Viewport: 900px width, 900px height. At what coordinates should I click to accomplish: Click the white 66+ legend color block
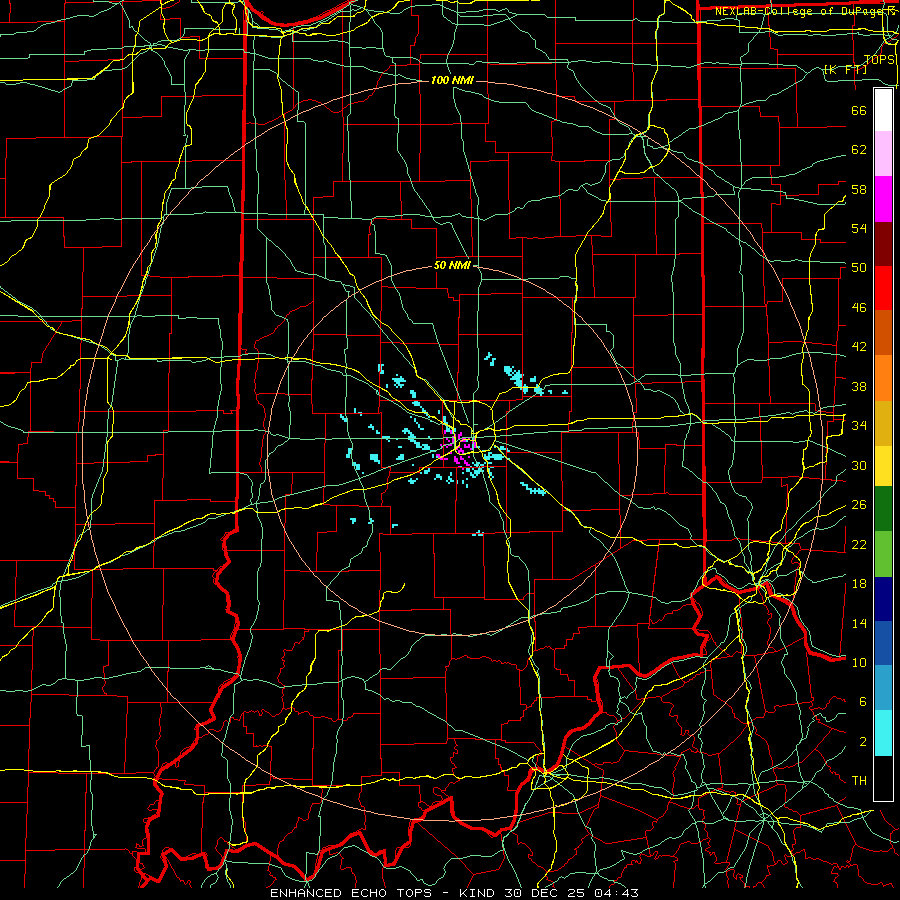[883, 110]
